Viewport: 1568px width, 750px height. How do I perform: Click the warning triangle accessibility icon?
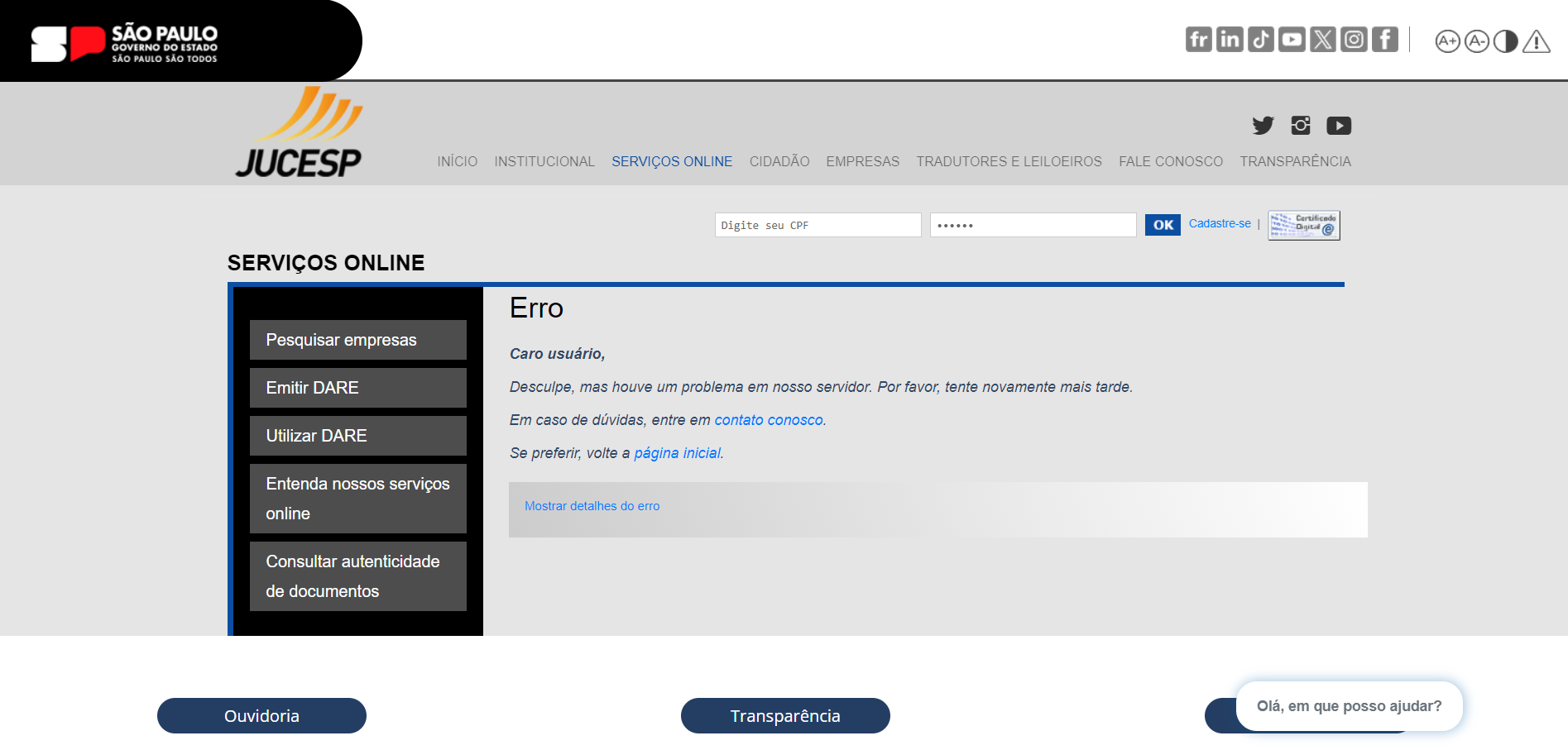point(1537,41)
